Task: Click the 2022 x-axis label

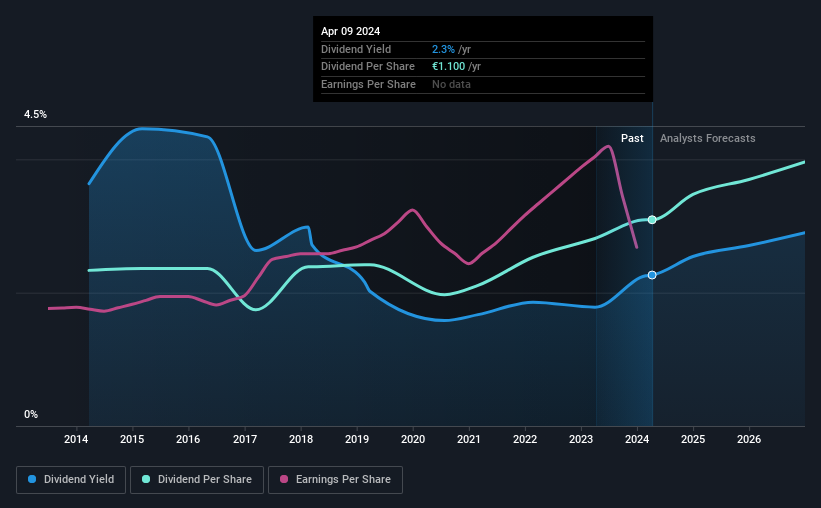Action: [525, 439]
